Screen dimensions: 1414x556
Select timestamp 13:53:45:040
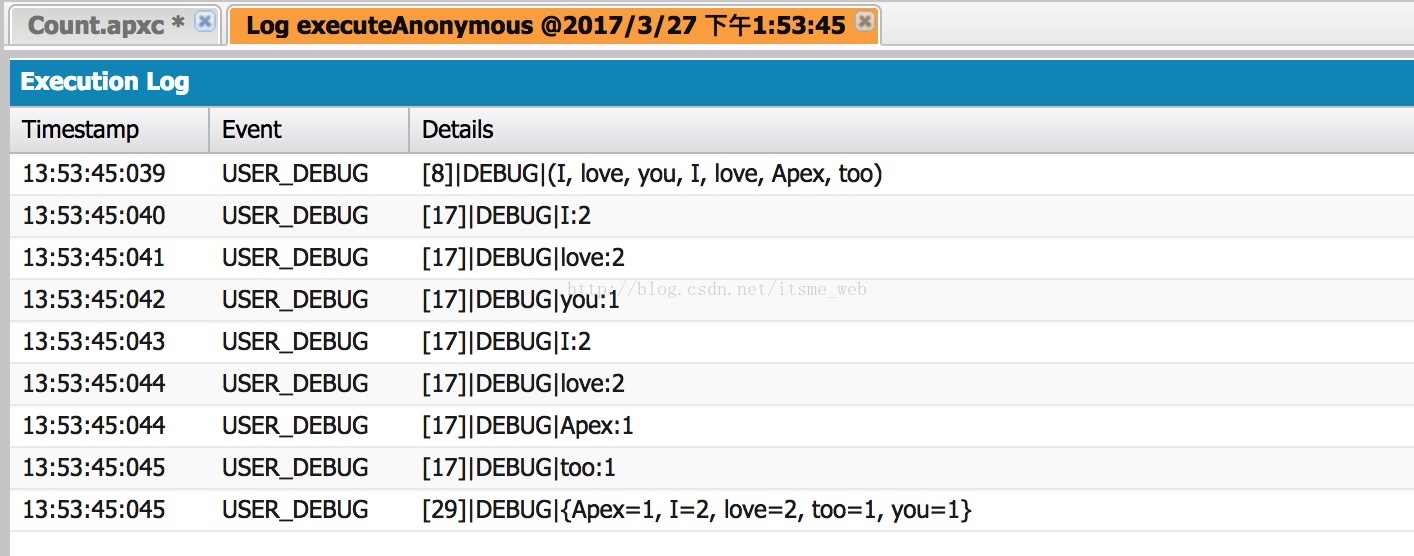coord(94,216)
